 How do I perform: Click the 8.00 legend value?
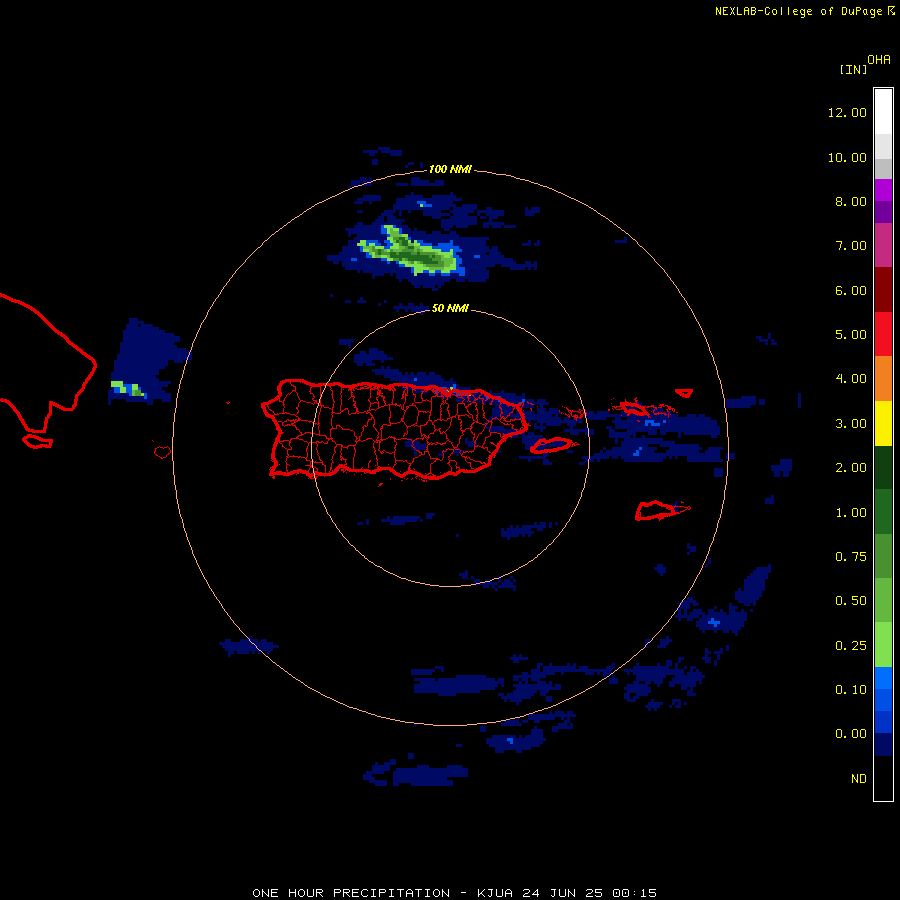(851, 201)
